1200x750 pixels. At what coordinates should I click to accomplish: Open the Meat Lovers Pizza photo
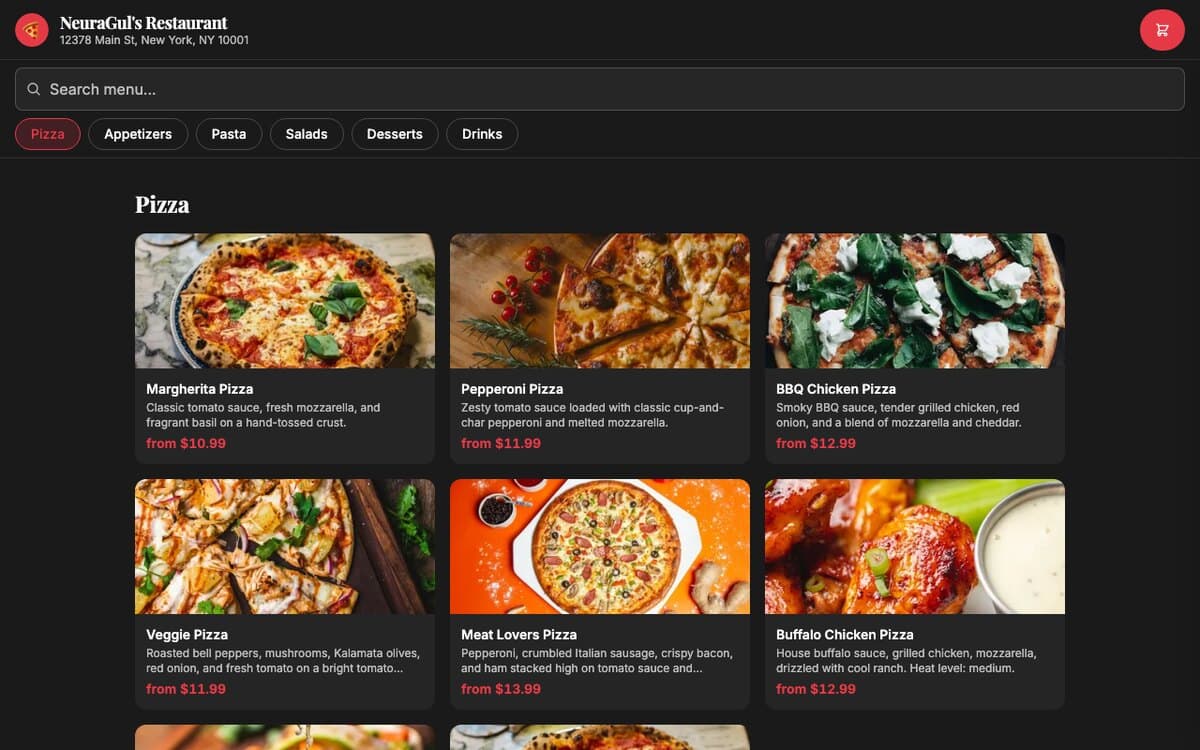[x=600, y=547]
